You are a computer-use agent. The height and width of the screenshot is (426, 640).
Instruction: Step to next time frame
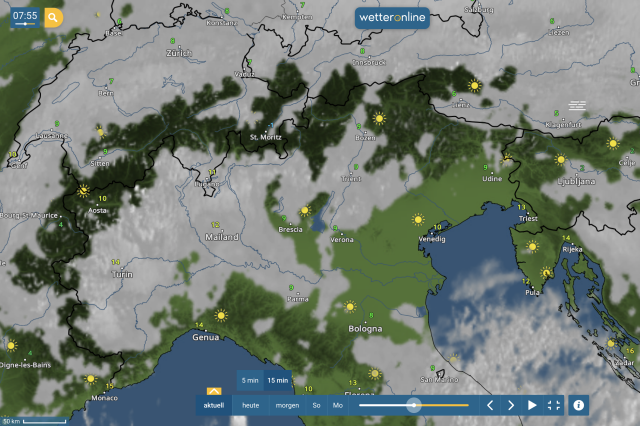511,405
